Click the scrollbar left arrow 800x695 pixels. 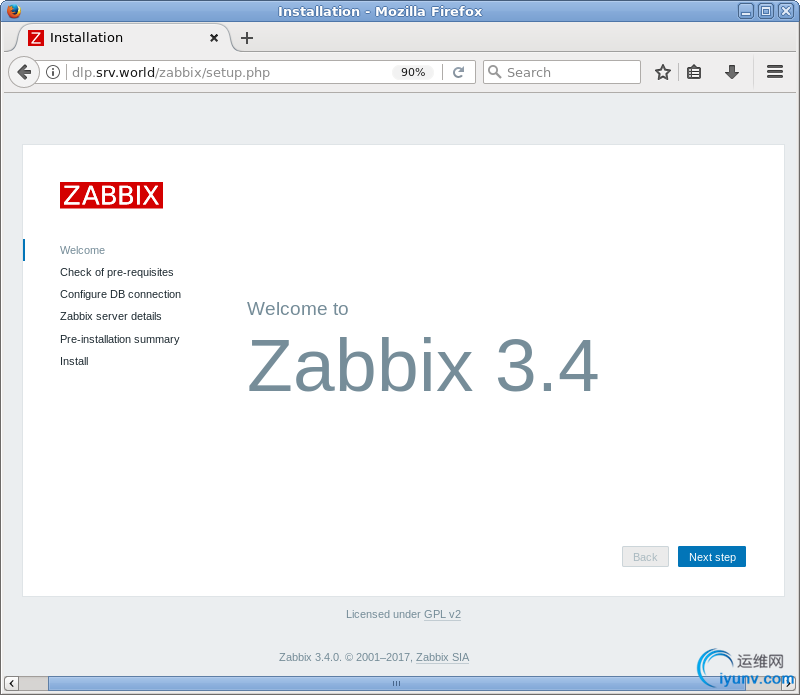pos(11,683)
